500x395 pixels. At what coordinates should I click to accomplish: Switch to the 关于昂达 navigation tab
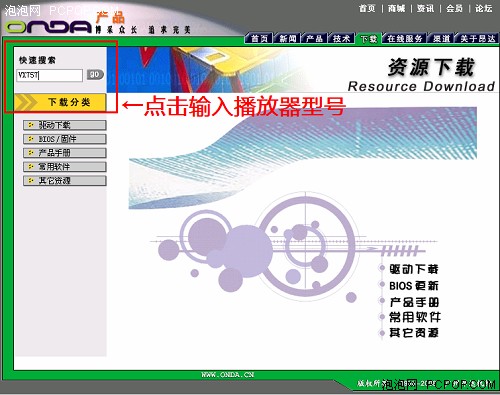click(x=477, y=39)
